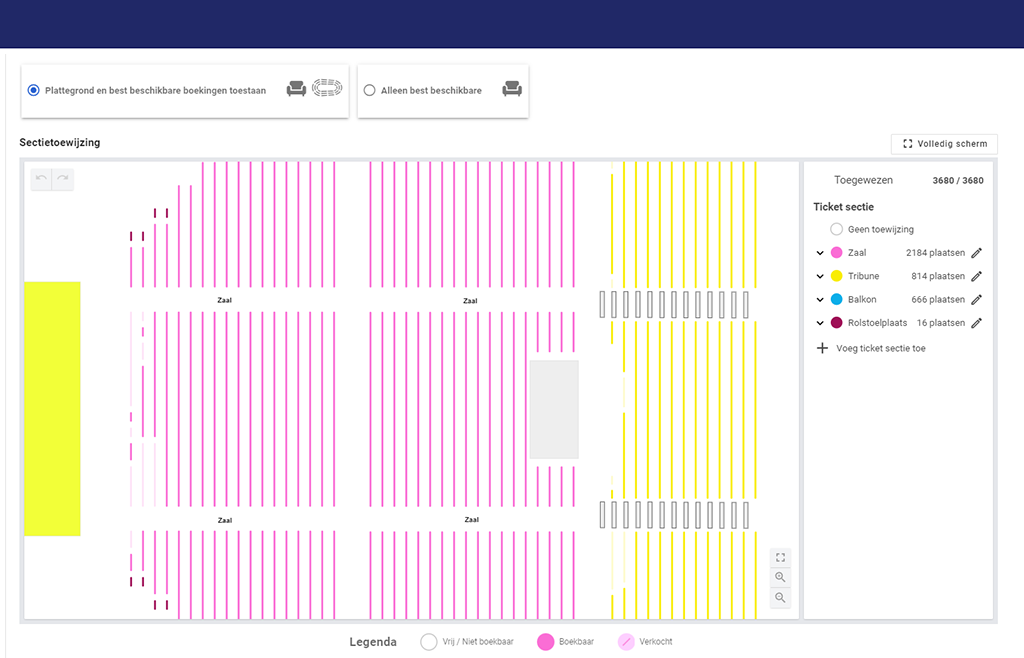Zoom in on the seating map

780,577
